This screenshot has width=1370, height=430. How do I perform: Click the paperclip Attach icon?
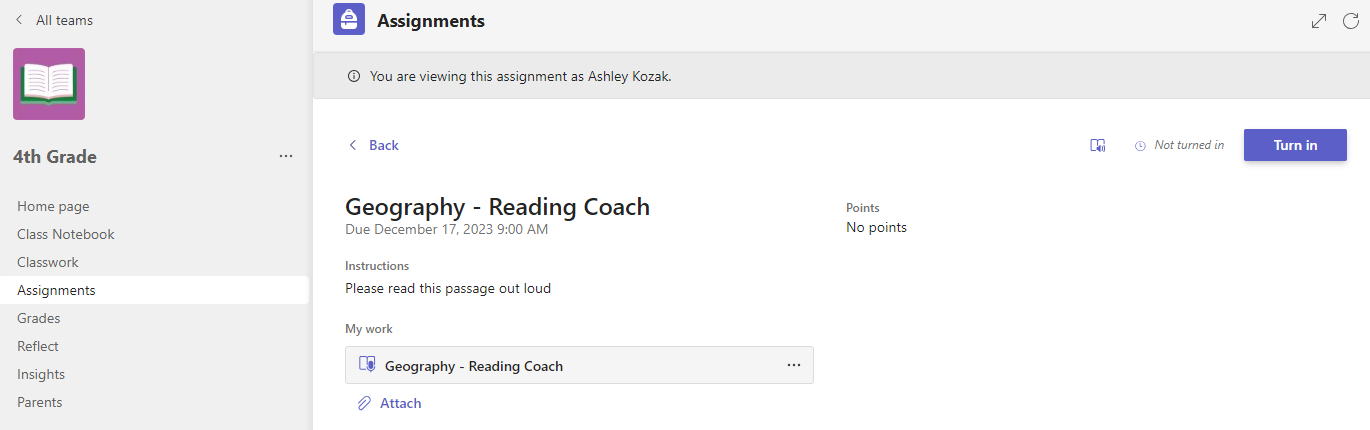tap(364, 403)
